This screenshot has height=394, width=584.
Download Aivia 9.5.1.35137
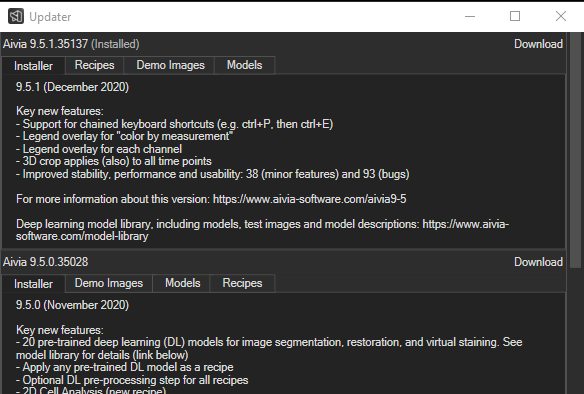[538, 44]
